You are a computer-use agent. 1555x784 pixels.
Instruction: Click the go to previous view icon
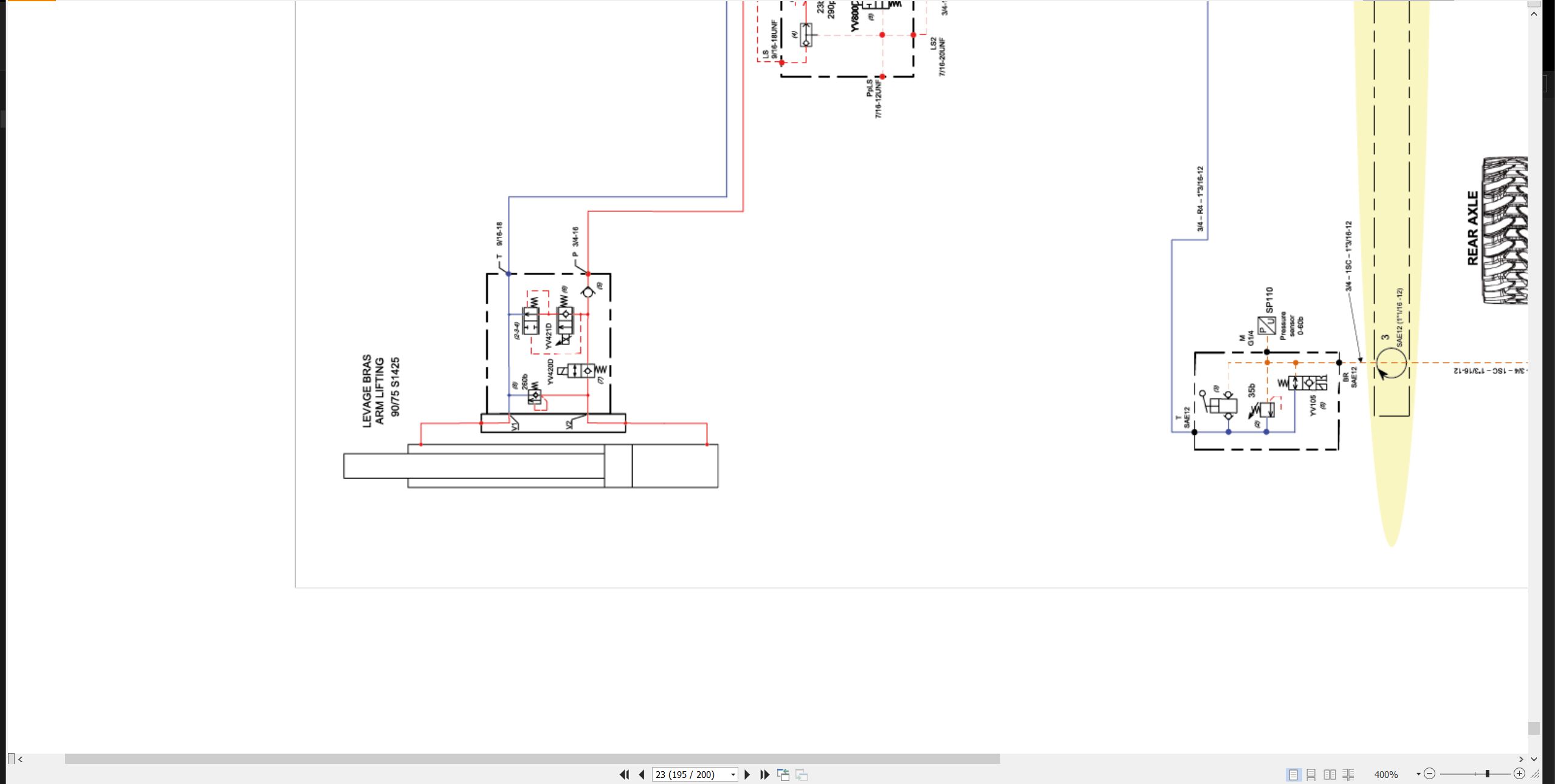pos(783,774)
